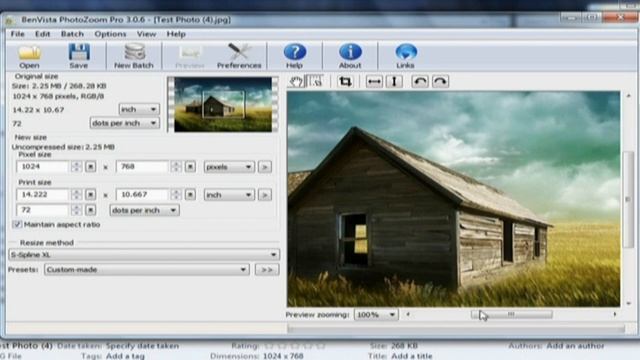This screenshot has width=640, height=360.
Task: Select the Crop tool
Action: pos(345,81)
